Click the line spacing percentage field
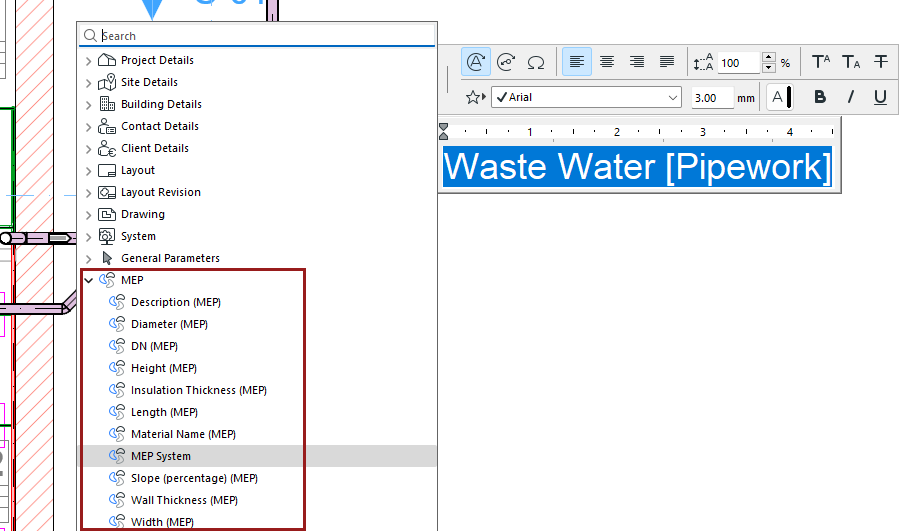This screenshot has height=531, width=904. tap(739, 63)
